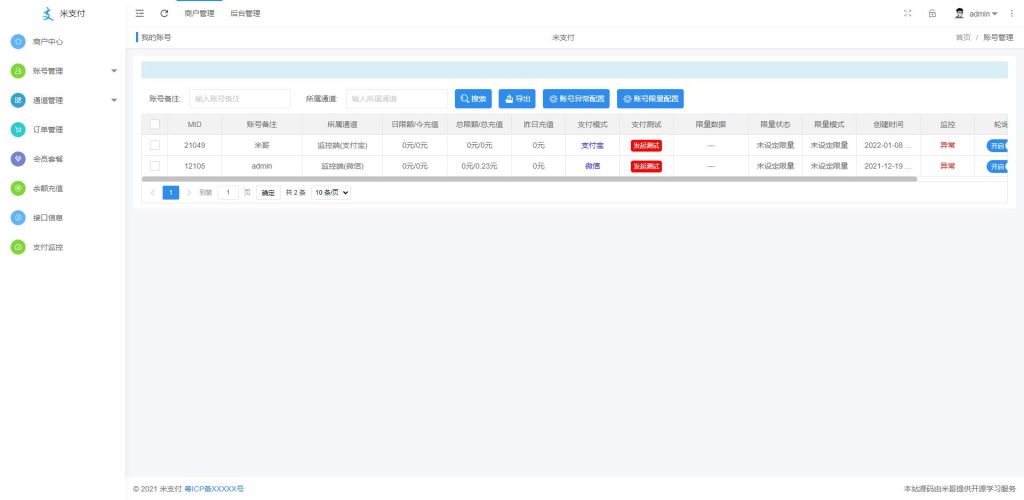Toggle the 开启 switch in the admin row
This screenshot has width=1024, height=500.
click(x=997, y=166)
